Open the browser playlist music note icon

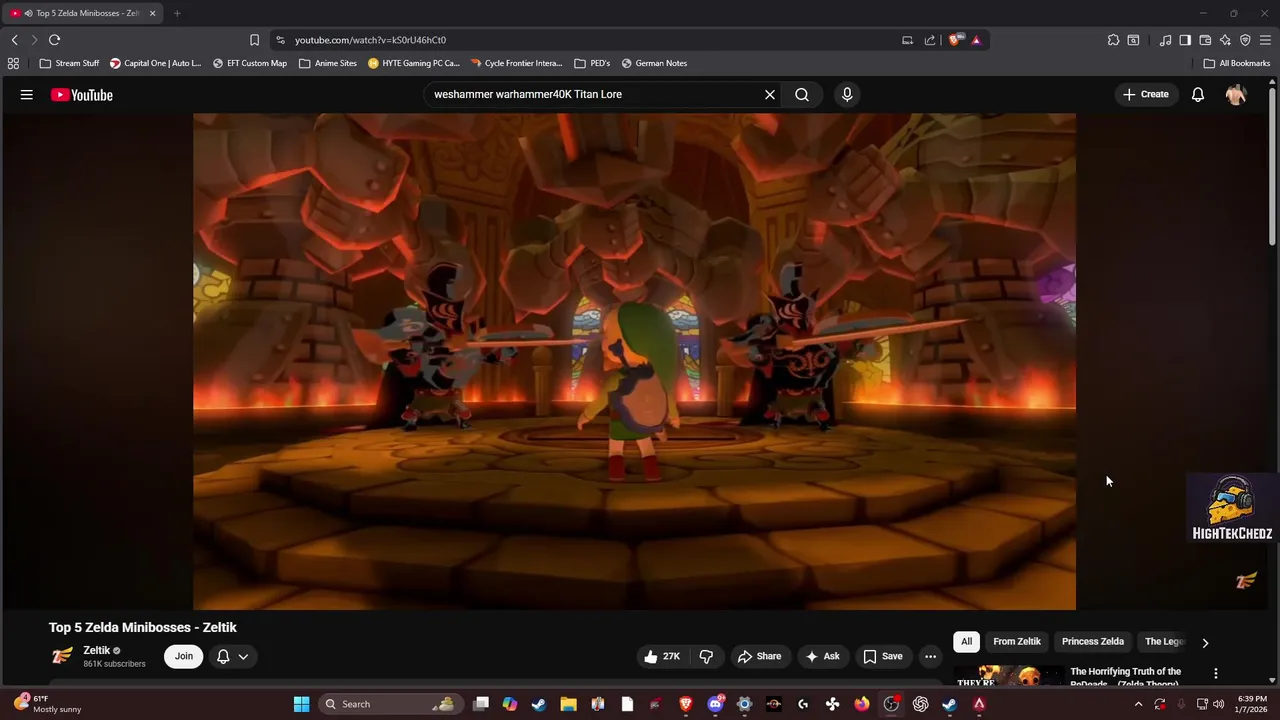tap(1165, 40)
